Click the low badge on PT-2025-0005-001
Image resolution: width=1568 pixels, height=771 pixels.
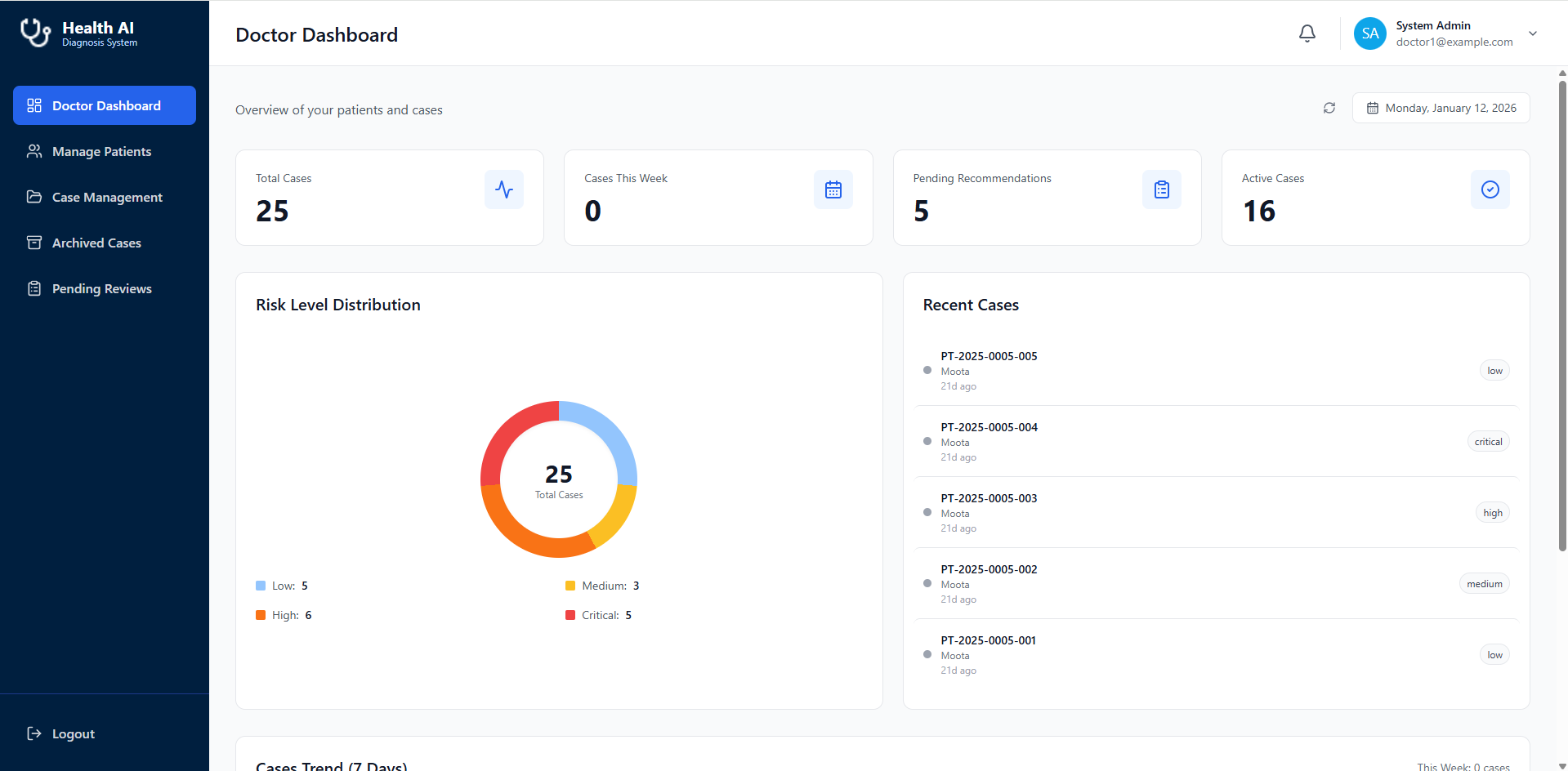pyautogui.click(x=1494, y=655)
